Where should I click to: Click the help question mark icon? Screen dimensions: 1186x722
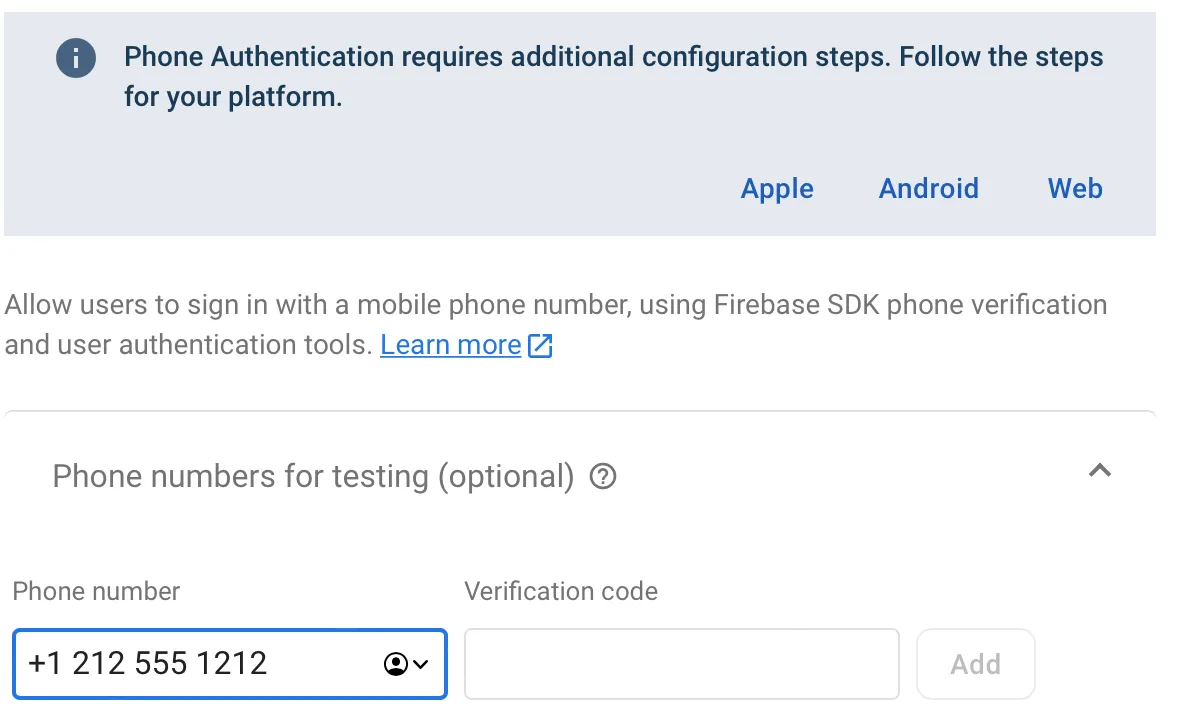pos(603,477)
